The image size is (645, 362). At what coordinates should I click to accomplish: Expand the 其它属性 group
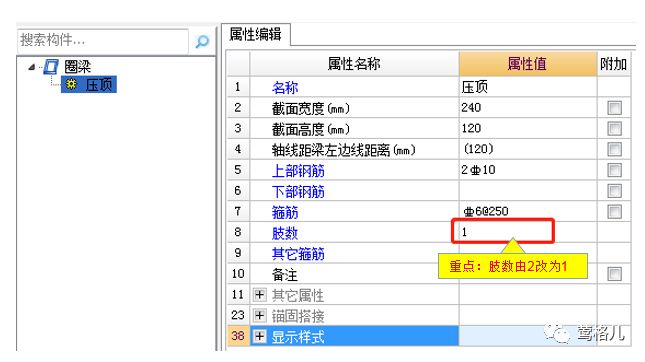259,295
